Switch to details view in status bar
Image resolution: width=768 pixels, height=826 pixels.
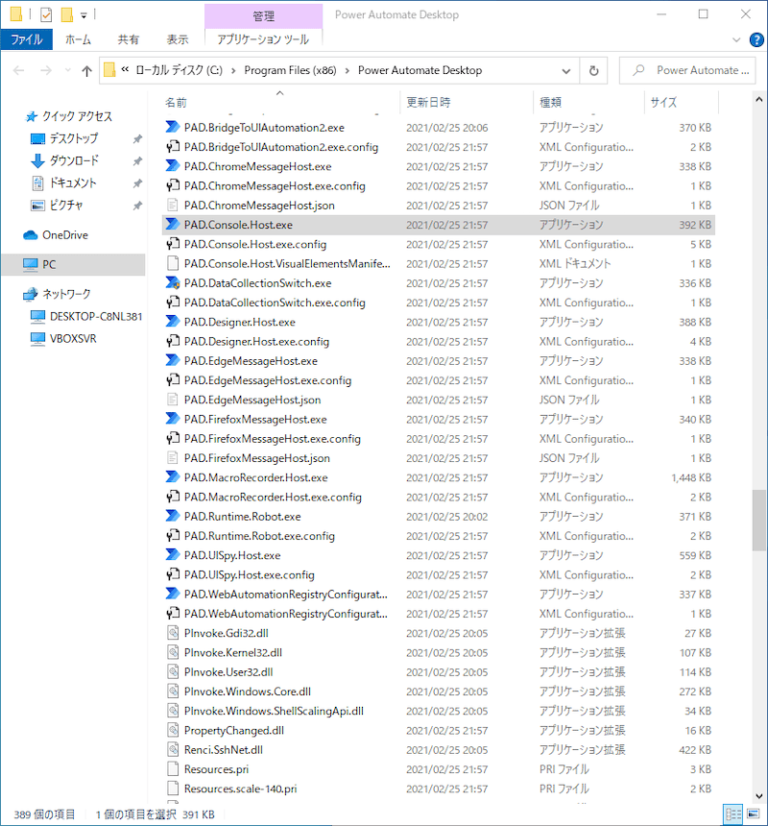tap(732, 814)
